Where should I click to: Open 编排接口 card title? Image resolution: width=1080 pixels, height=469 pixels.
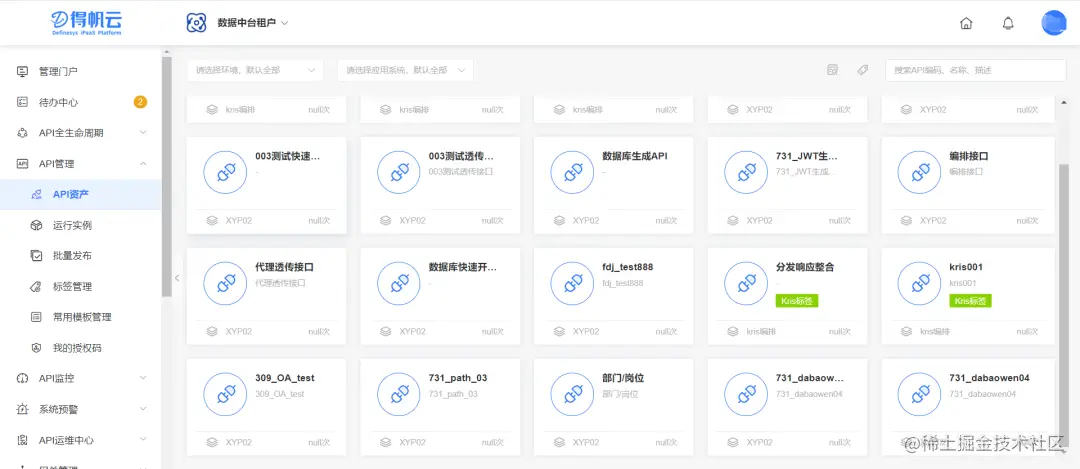point(968,156)
